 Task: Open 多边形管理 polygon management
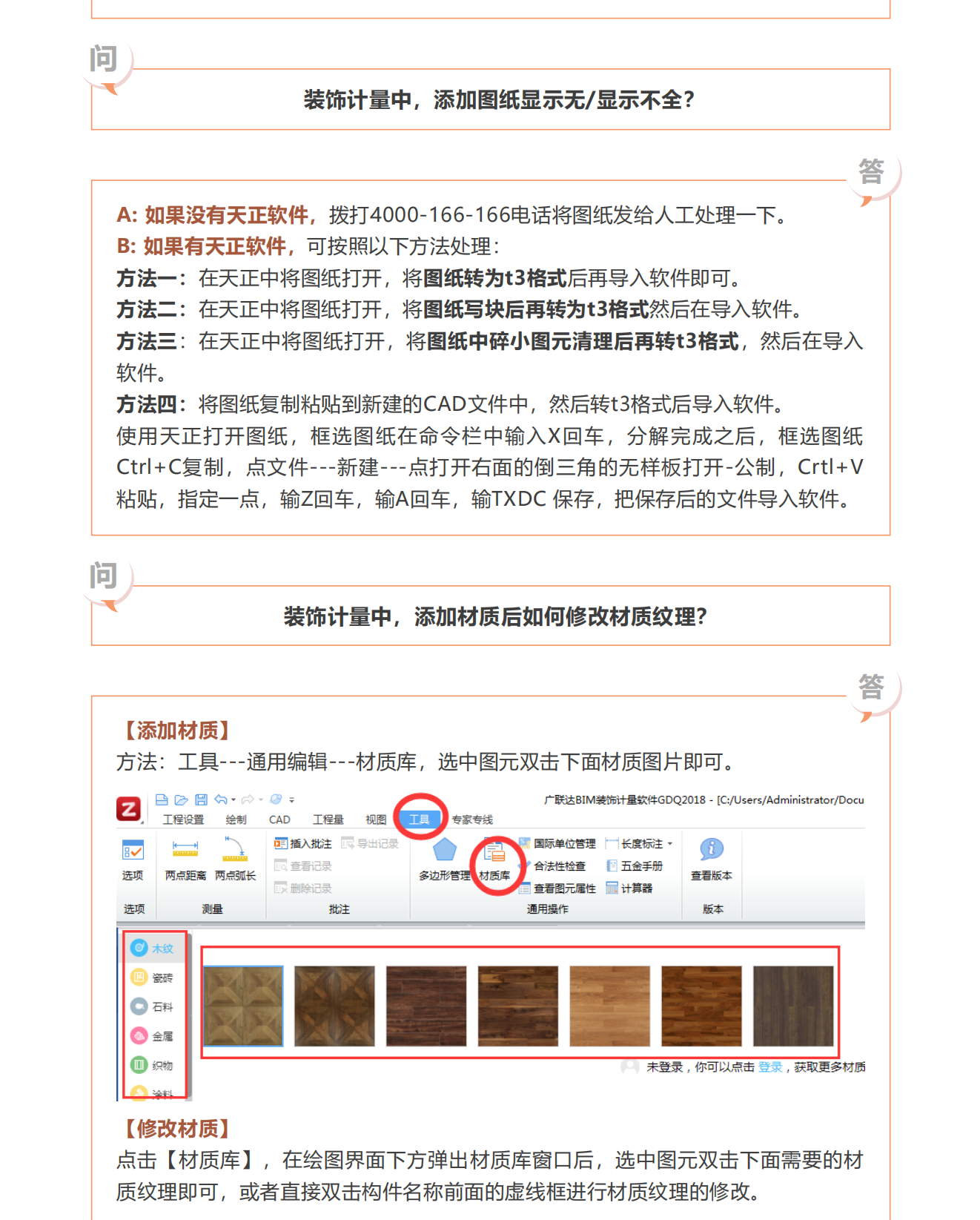point(444,859)
